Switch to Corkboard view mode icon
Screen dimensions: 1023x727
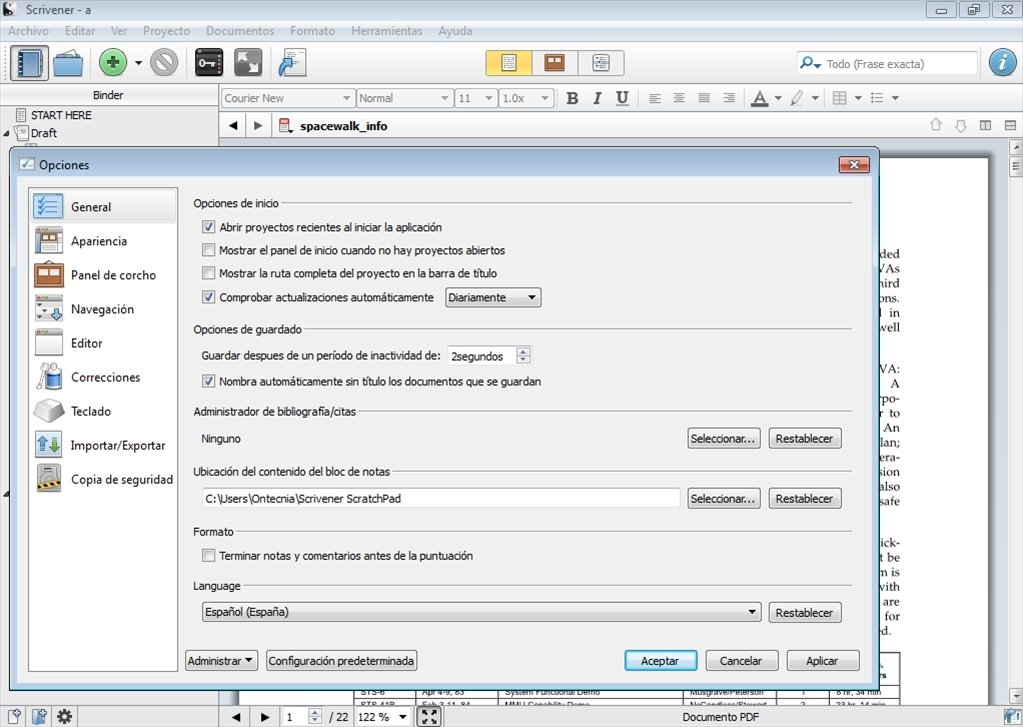pyautogui.click(x=555, y=63)
